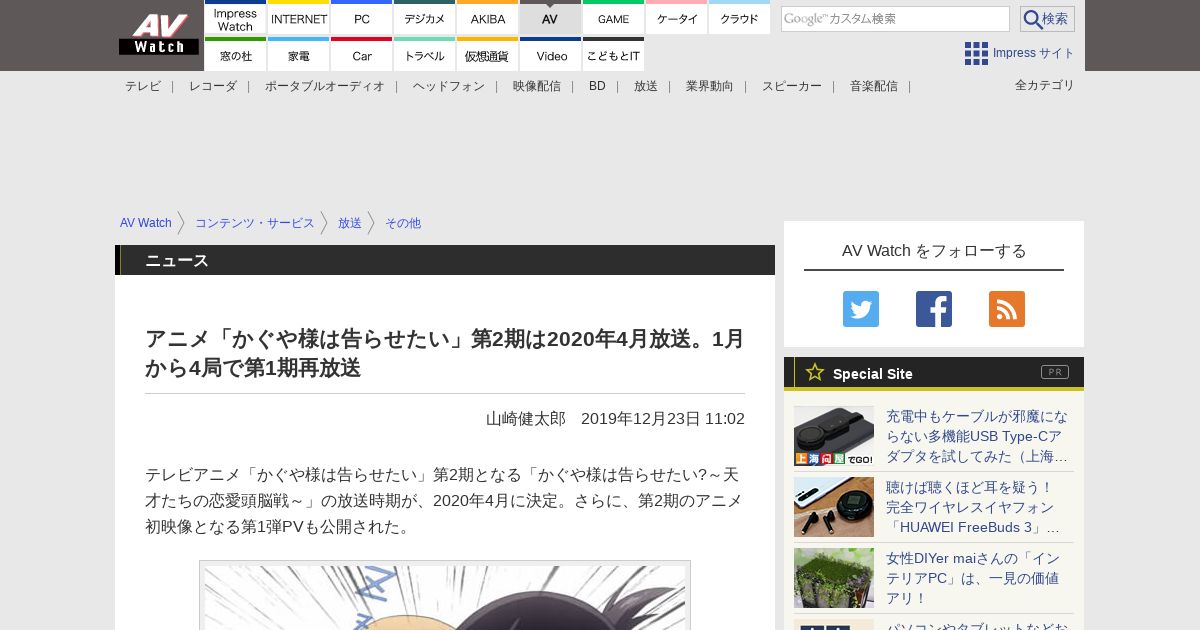Open the 全カテゴリ link
Viewport: 1200px width, 630px height.
[x=1045, y=85]
